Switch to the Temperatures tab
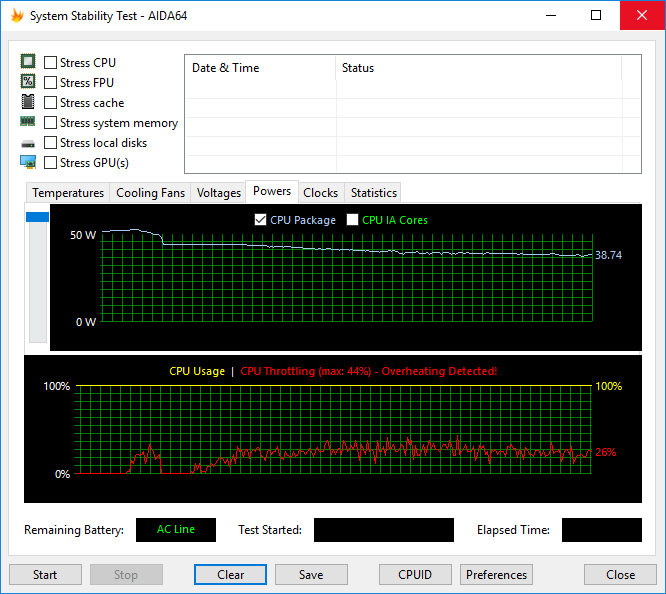This screenshot has height=594, width=666. coord(68,193)
